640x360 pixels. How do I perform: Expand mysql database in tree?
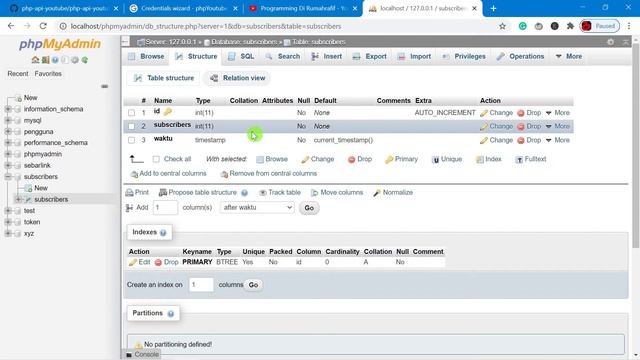tap(8, 120)
